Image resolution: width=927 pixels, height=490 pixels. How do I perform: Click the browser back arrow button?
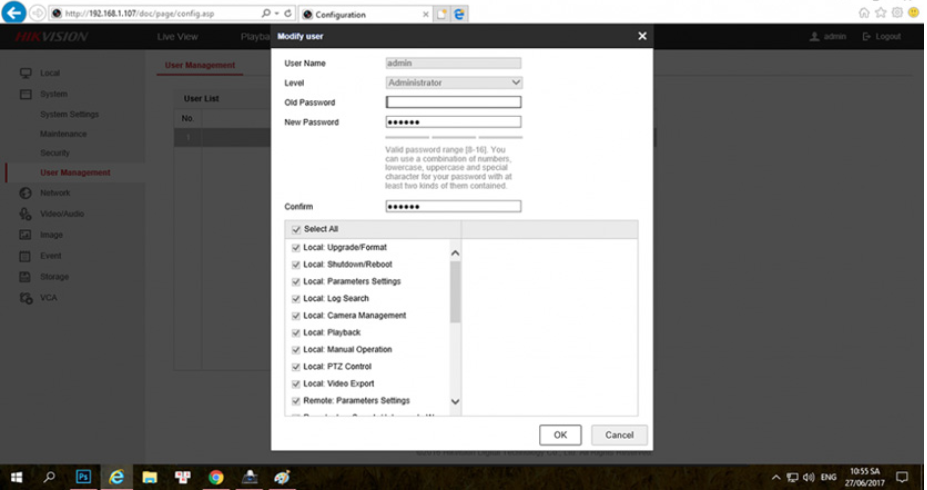coord(13,12)
